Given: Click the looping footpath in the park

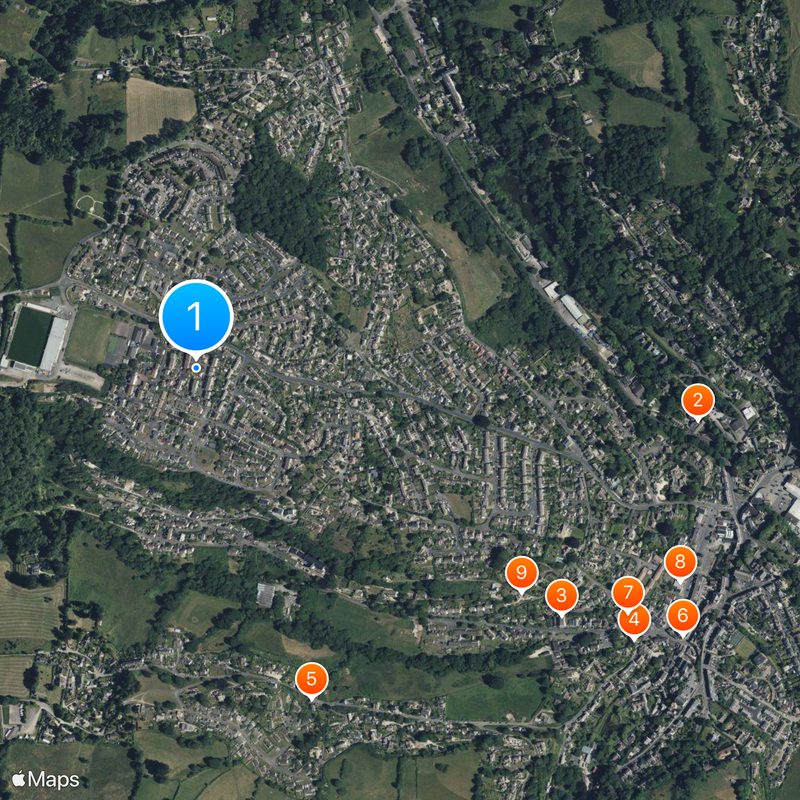Looking at the screenshot, I should tap(91, 205).
